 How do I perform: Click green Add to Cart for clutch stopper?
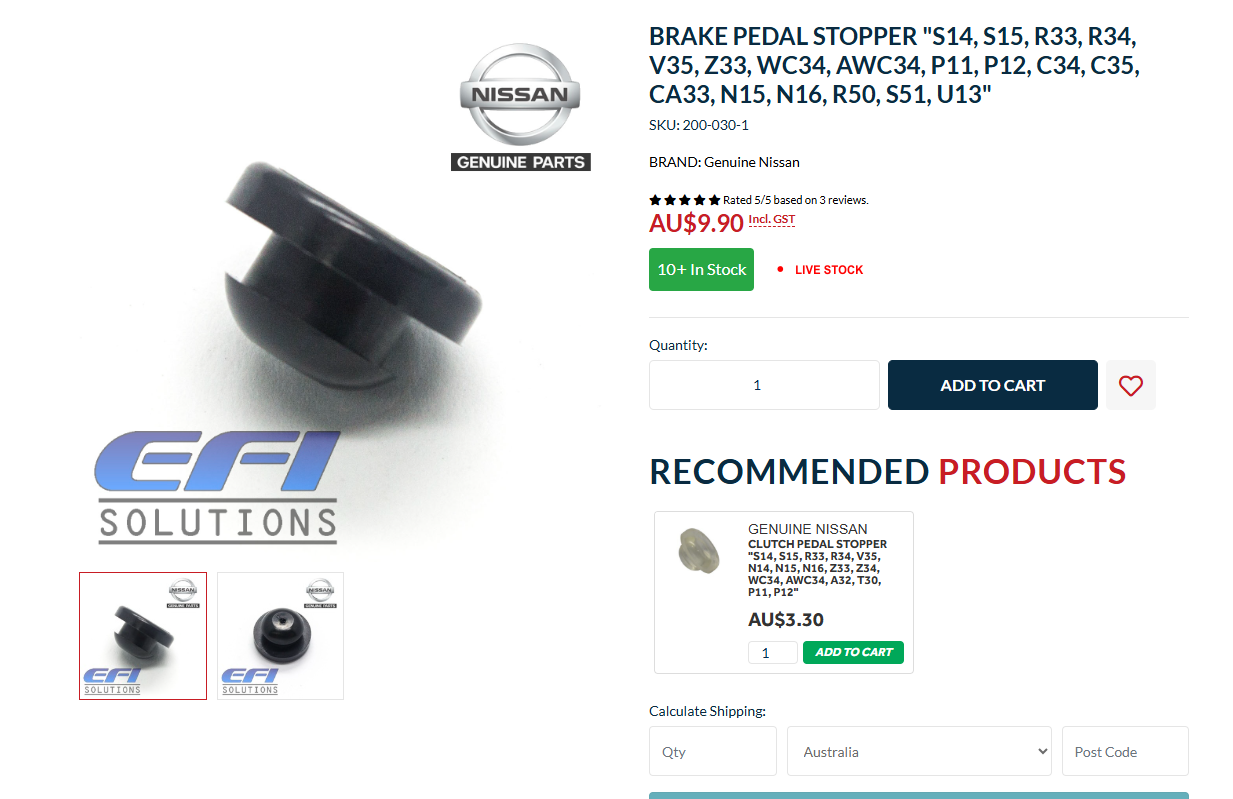pyautogui.click(x=853, y=652)
